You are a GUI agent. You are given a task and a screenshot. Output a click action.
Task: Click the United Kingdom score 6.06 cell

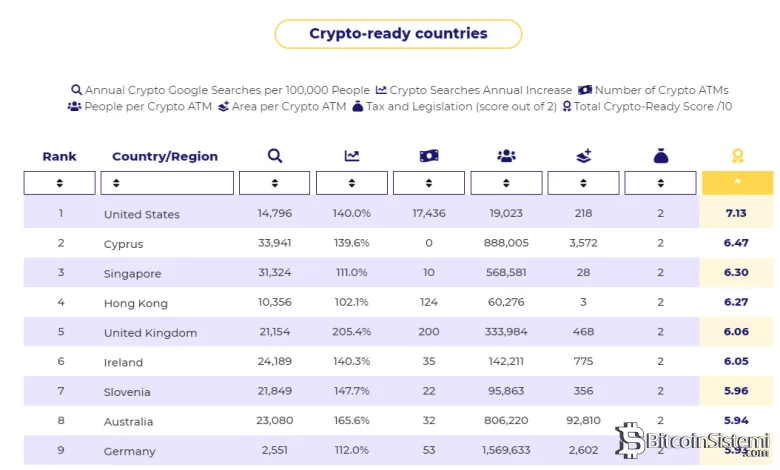click(x=737, y=333)
